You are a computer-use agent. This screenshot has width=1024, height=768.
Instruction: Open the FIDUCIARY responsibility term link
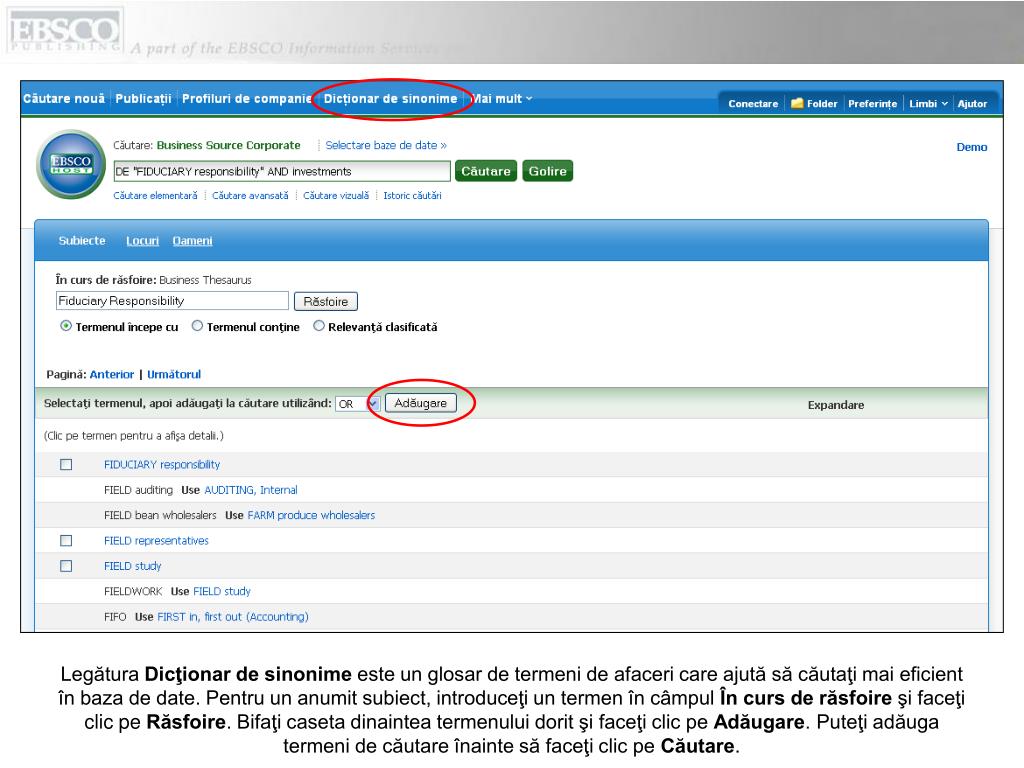click(162, 464)
